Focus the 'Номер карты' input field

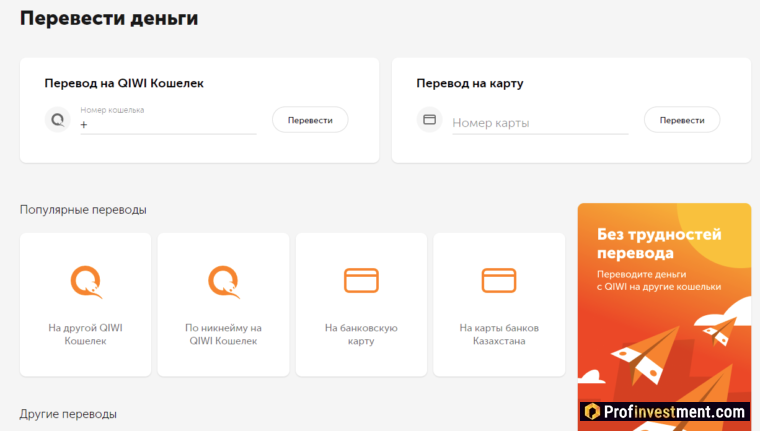point(539,123)
